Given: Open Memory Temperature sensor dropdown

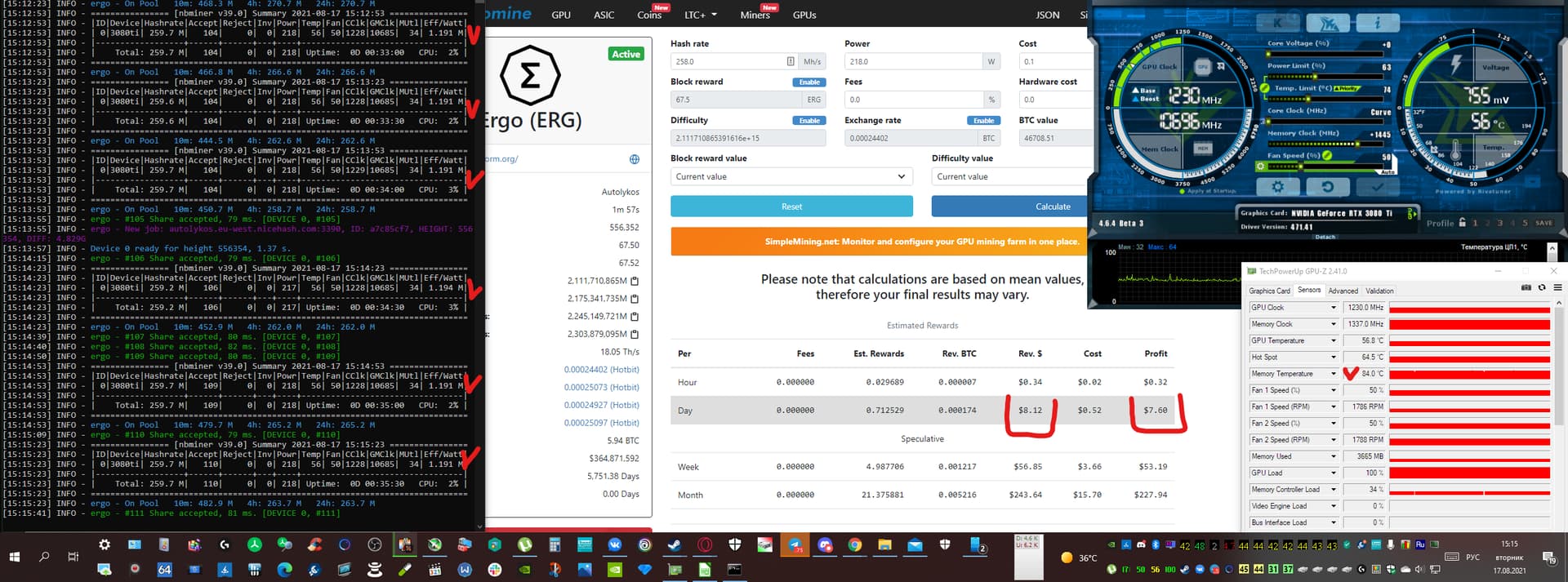Looking at the screenshot, I should (x=1334, y=374).
